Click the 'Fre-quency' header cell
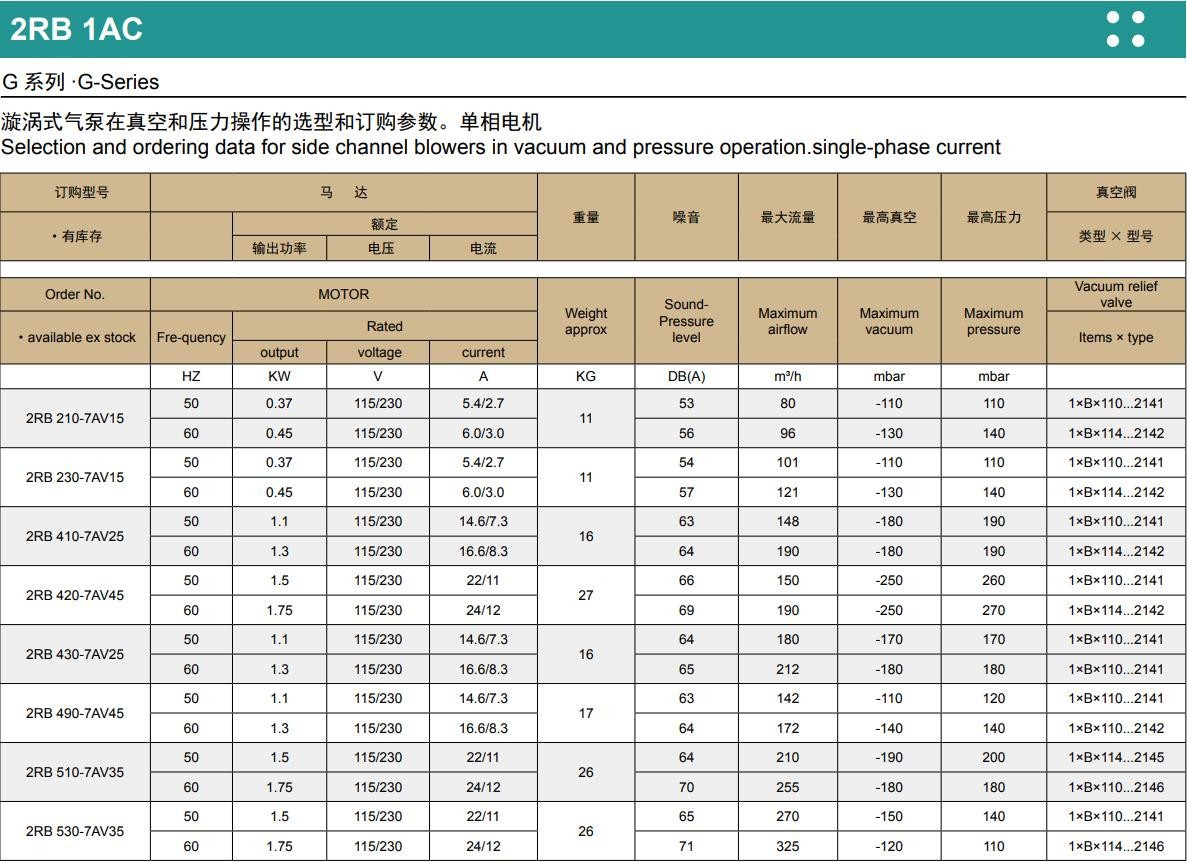This screenshot has height=863, width=1187. point(191,338)
